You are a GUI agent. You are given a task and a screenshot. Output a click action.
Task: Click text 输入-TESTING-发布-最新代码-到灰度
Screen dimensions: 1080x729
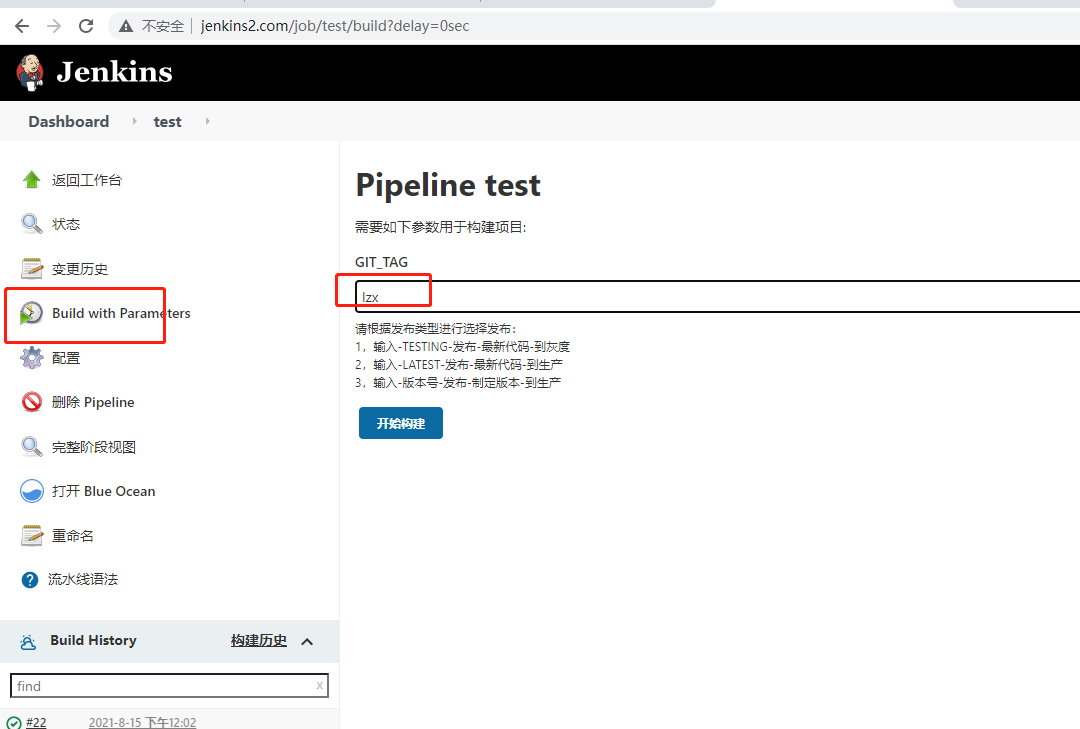click(x=472, y=347)
